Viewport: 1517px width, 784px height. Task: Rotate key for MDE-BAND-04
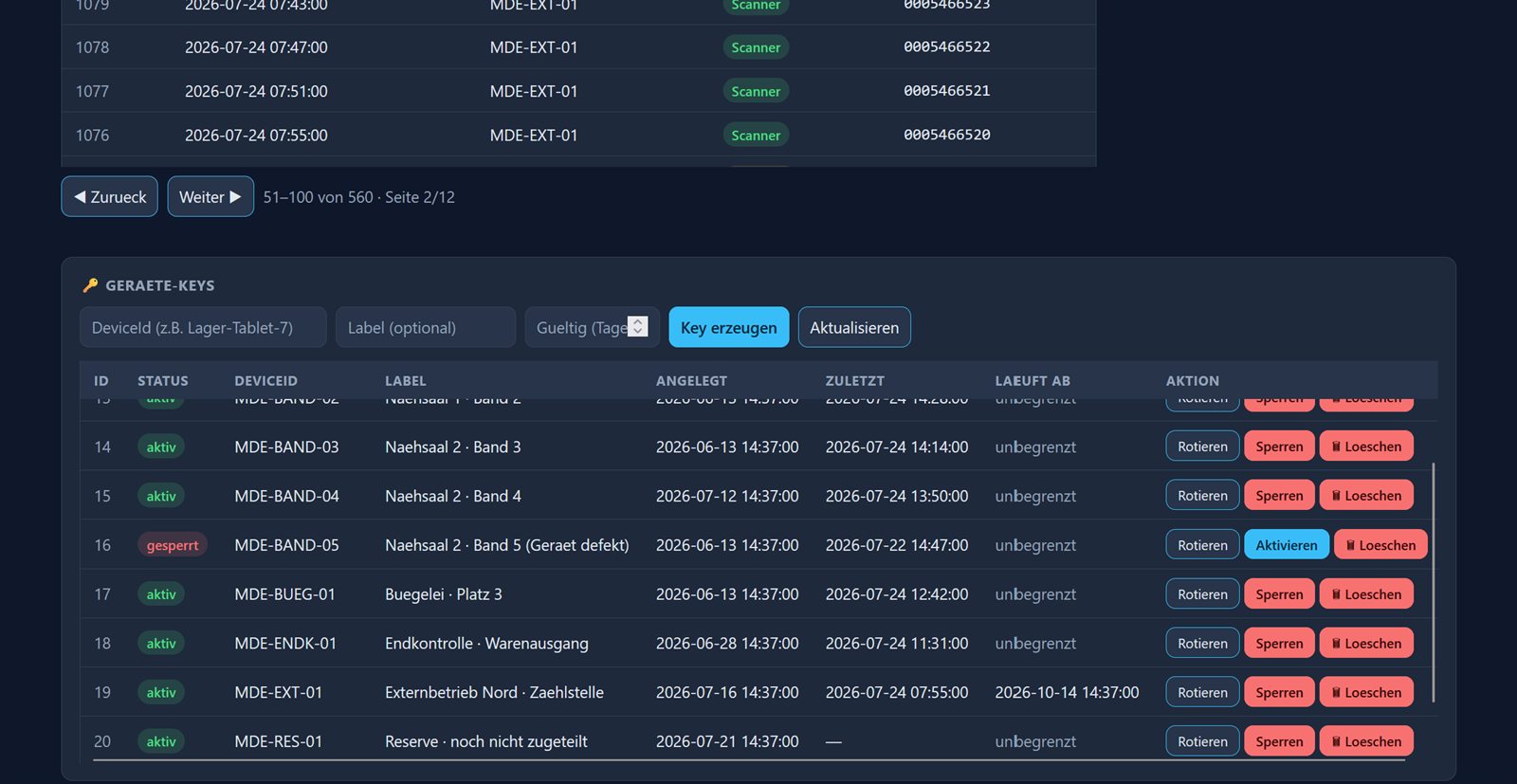pos(1202,496)
